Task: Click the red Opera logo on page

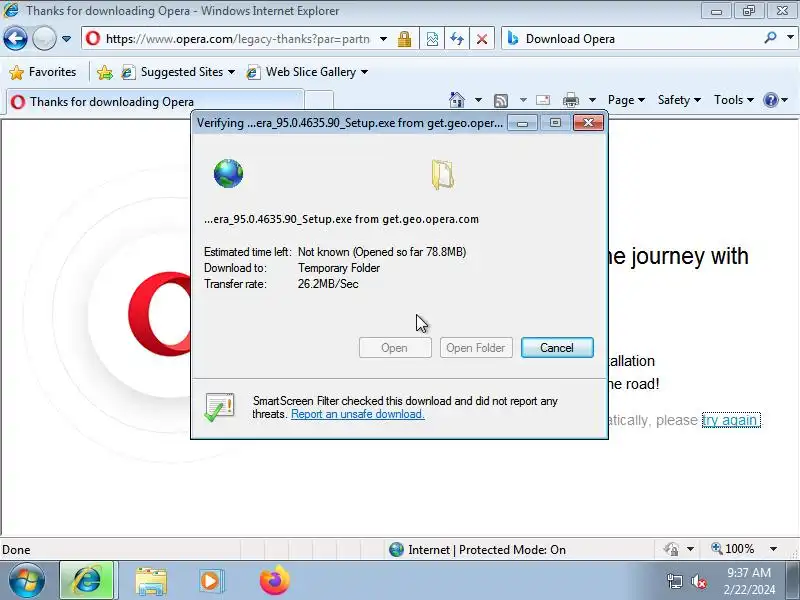Action: [x=159, y=314]
